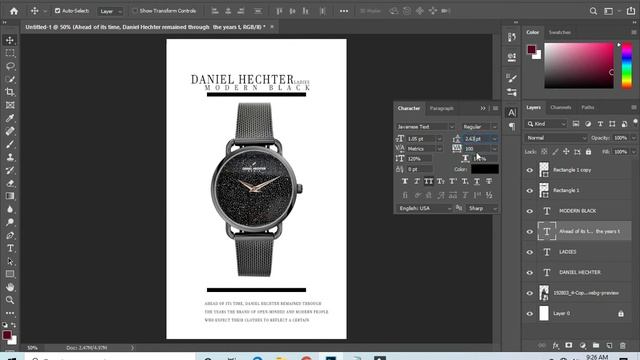Select the Untitled-1 document tab
Screen dimensions: 640x360
pyautogui.click(x=145, y=27)
